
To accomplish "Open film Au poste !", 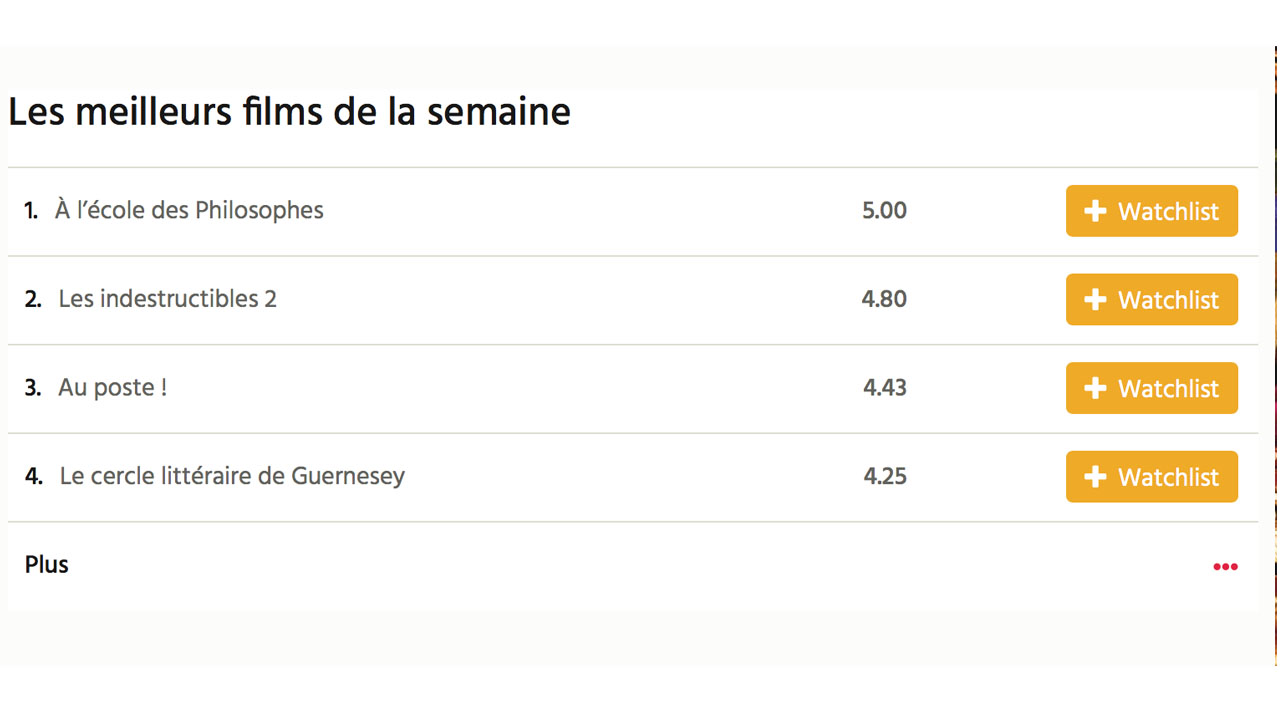I will point(112,388).
